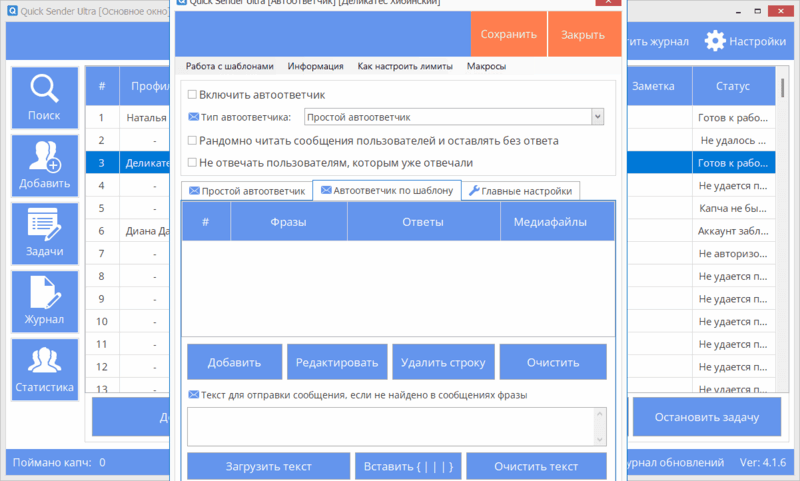Open Настройки gear icon
Screen dimensions: 800x481
[715, 41]
